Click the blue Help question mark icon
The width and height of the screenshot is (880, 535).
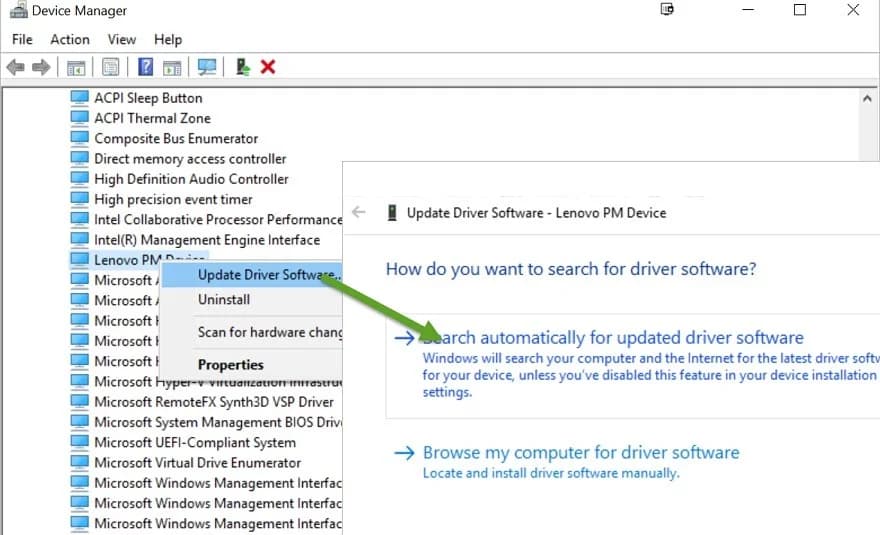click(x=145, y=67)
